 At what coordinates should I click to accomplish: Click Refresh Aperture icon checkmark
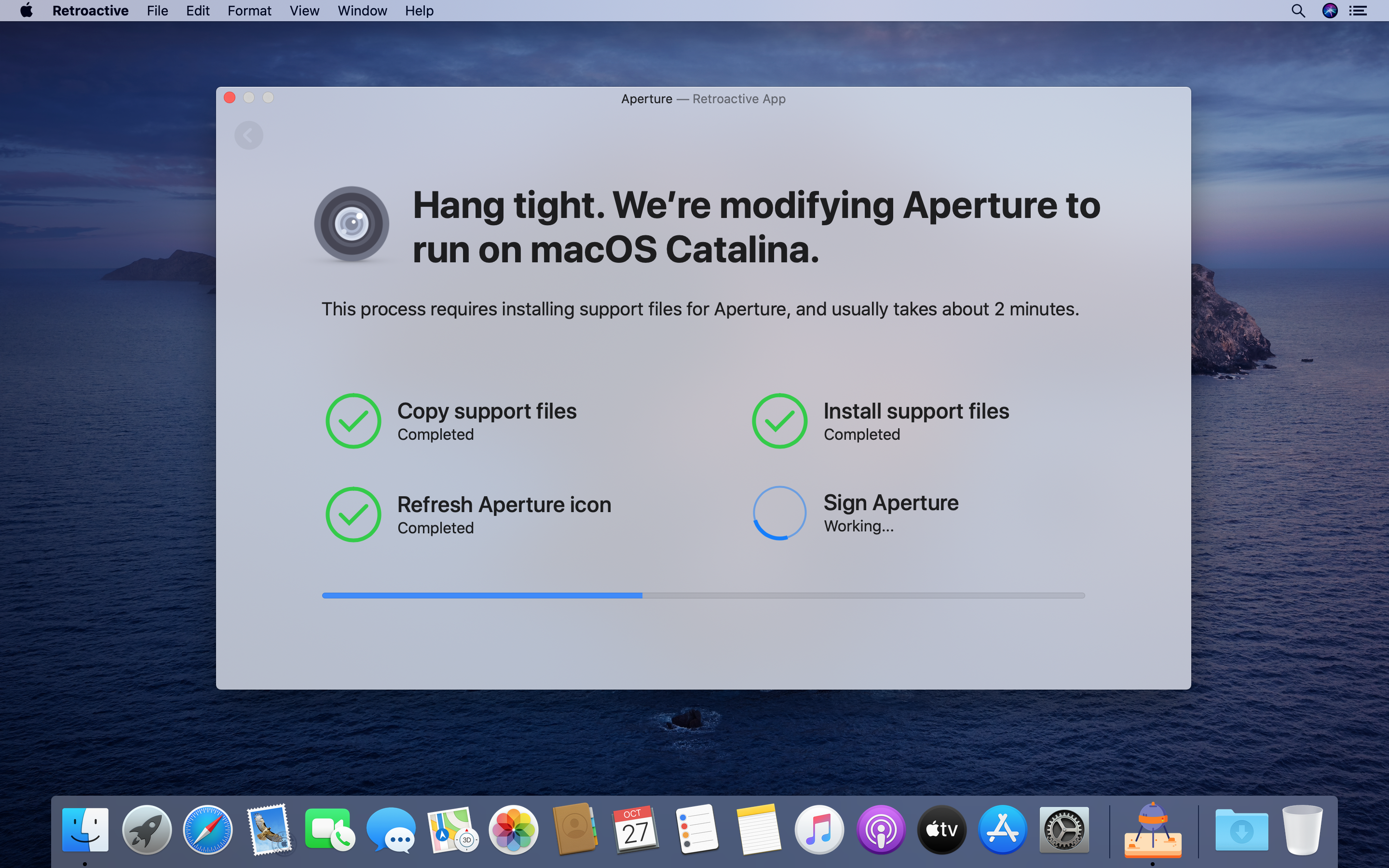click(x=353, y=515)
